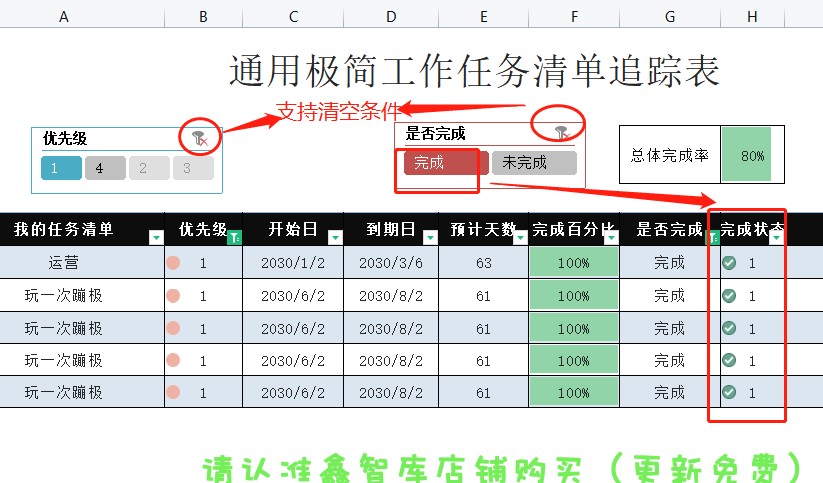Open the filtered 优先级 column dropdown
Screen dimensions: 823x483
point(234,238)
